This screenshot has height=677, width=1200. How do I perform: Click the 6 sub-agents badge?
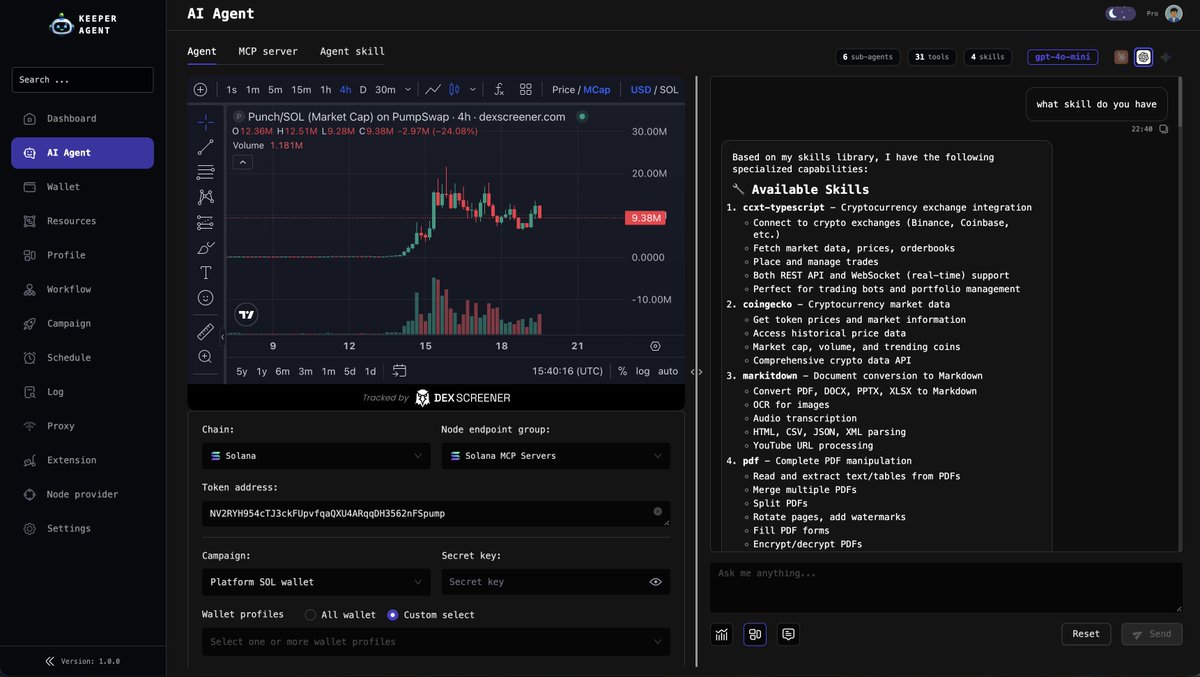pyautogui.click(x=868, y=57)
